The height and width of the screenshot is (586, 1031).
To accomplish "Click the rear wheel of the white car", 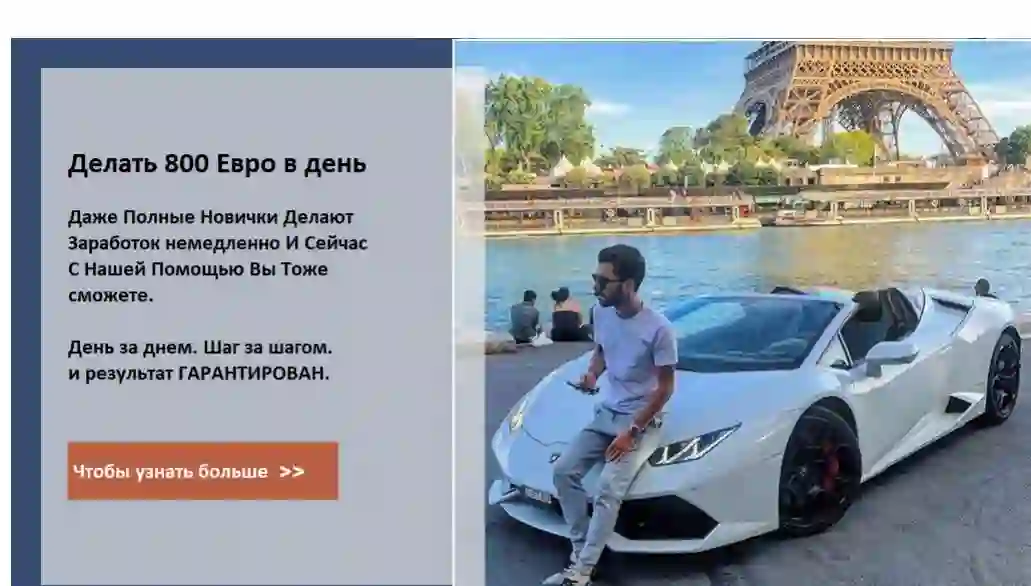I will [x=1002, y=378].
